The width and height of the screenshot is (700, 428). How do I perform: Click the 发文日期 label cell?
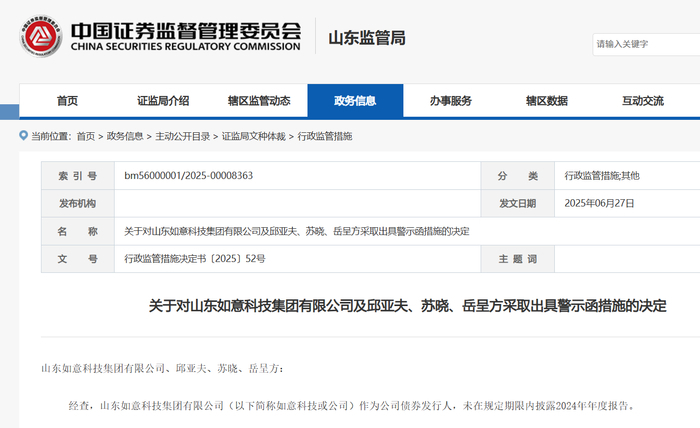tap(518, 204)
